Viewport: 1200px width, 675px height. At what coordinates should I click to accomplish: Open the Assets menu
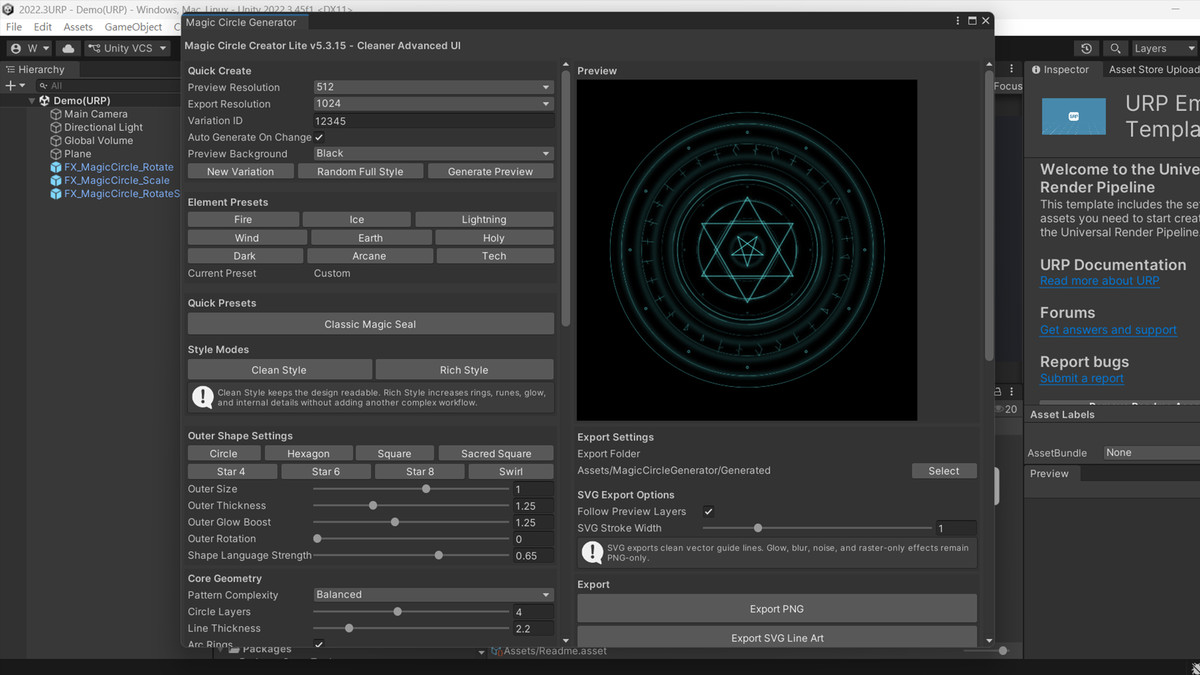(x=78, y=27)
